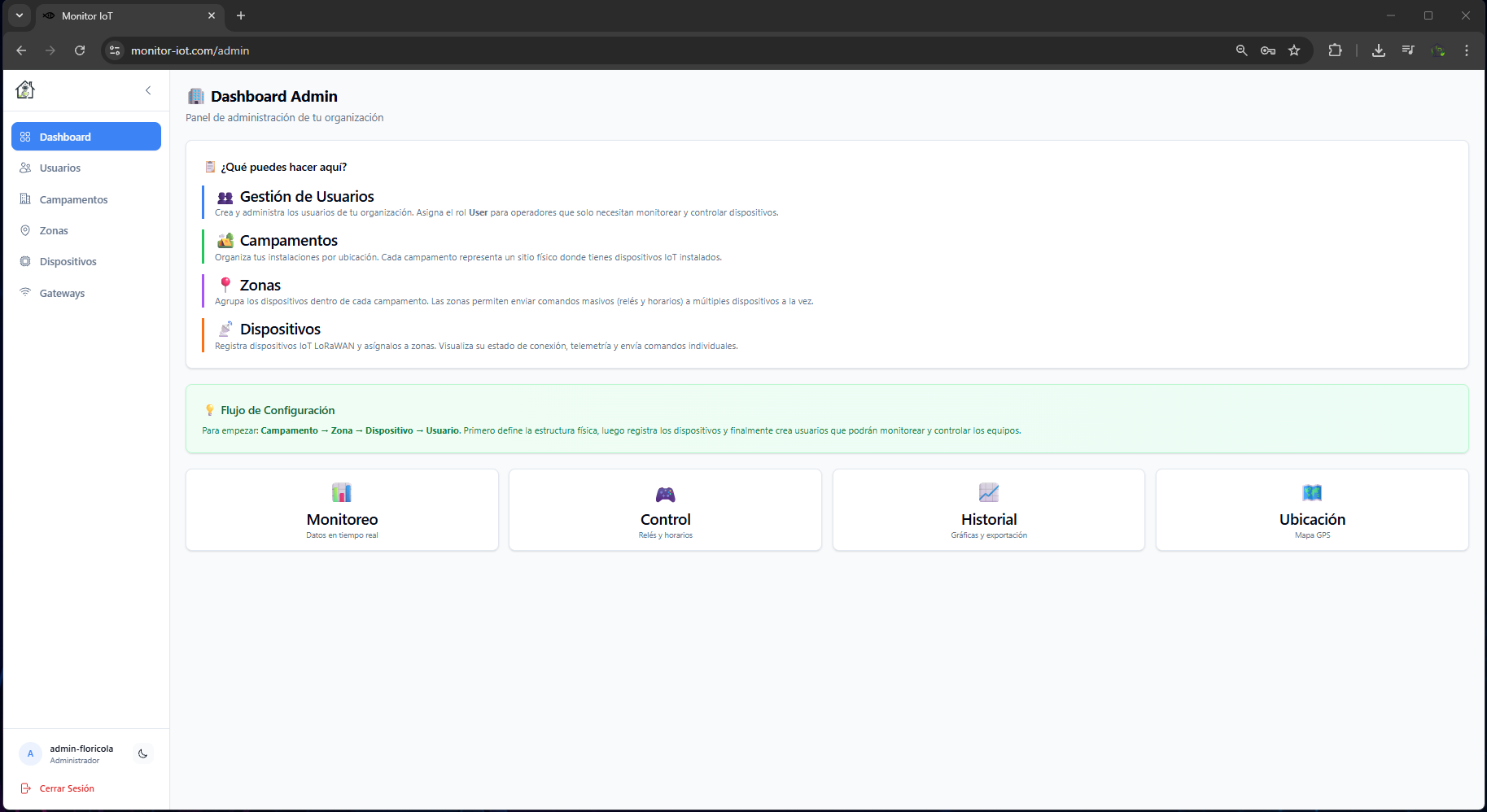Click the admin-floricola user avatar
Screen dimensions: 1487x812
[30, 754]
